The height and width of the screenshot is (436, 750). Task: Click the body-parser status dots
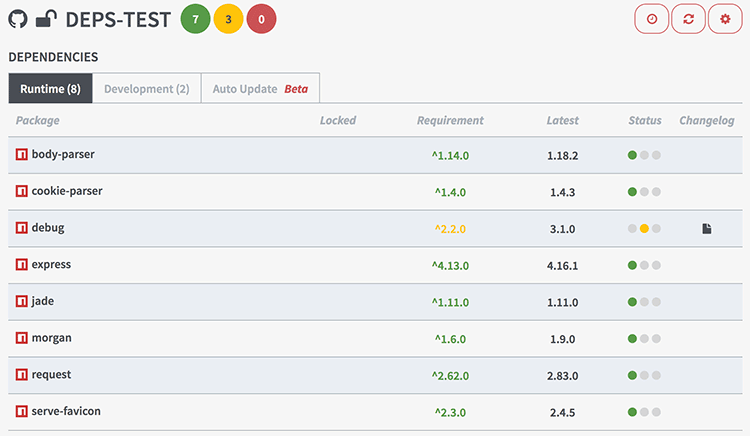click(x=644, y=155)
